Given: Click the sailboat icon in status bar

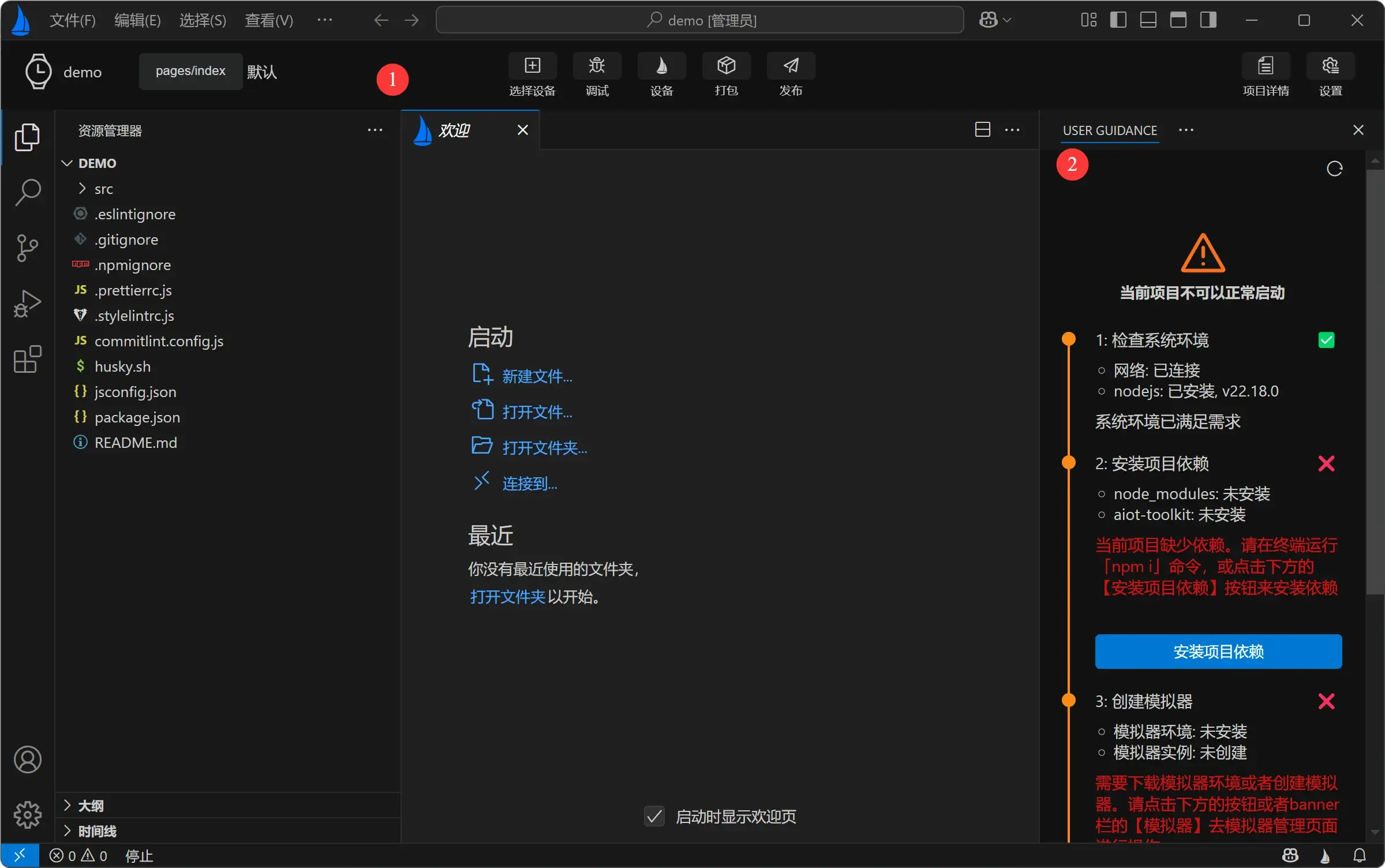Looking at the screenshot, I should click(1326, 855).
